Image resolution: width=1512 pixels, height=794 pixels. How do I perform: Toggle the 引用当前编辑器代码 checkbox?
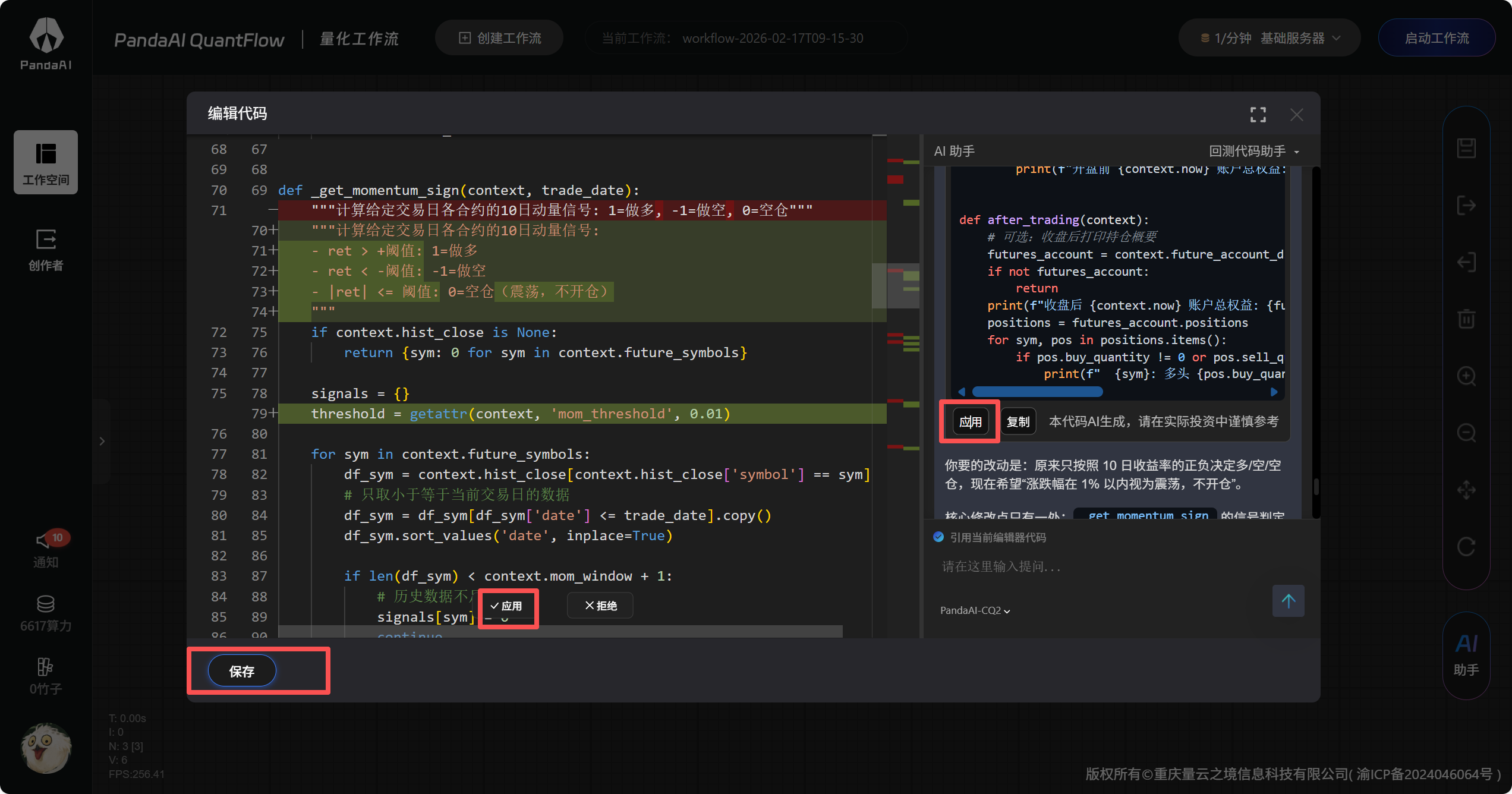point(938,537)
